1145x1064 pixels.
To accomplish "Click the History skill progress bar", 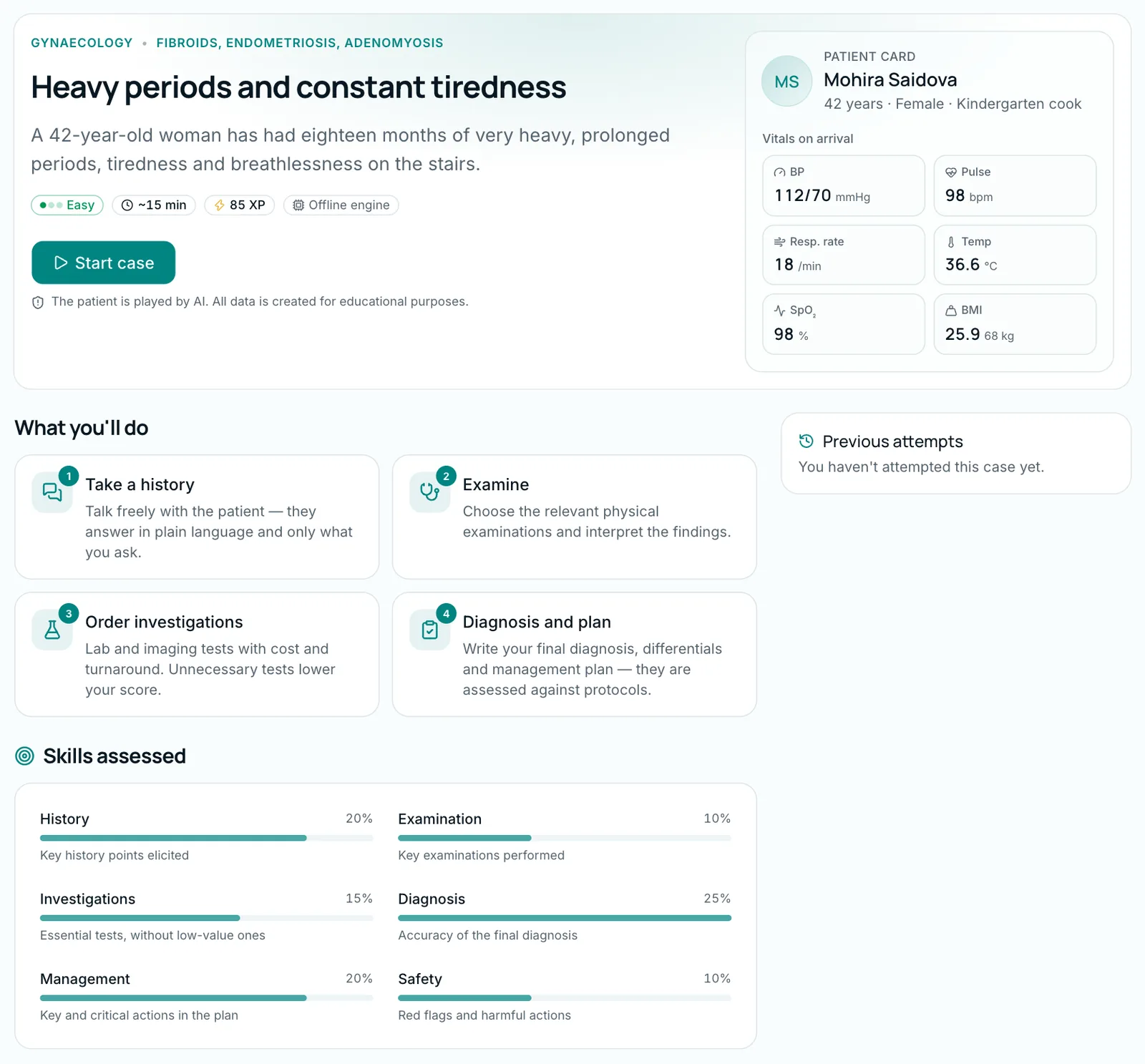I will [207, 838].
